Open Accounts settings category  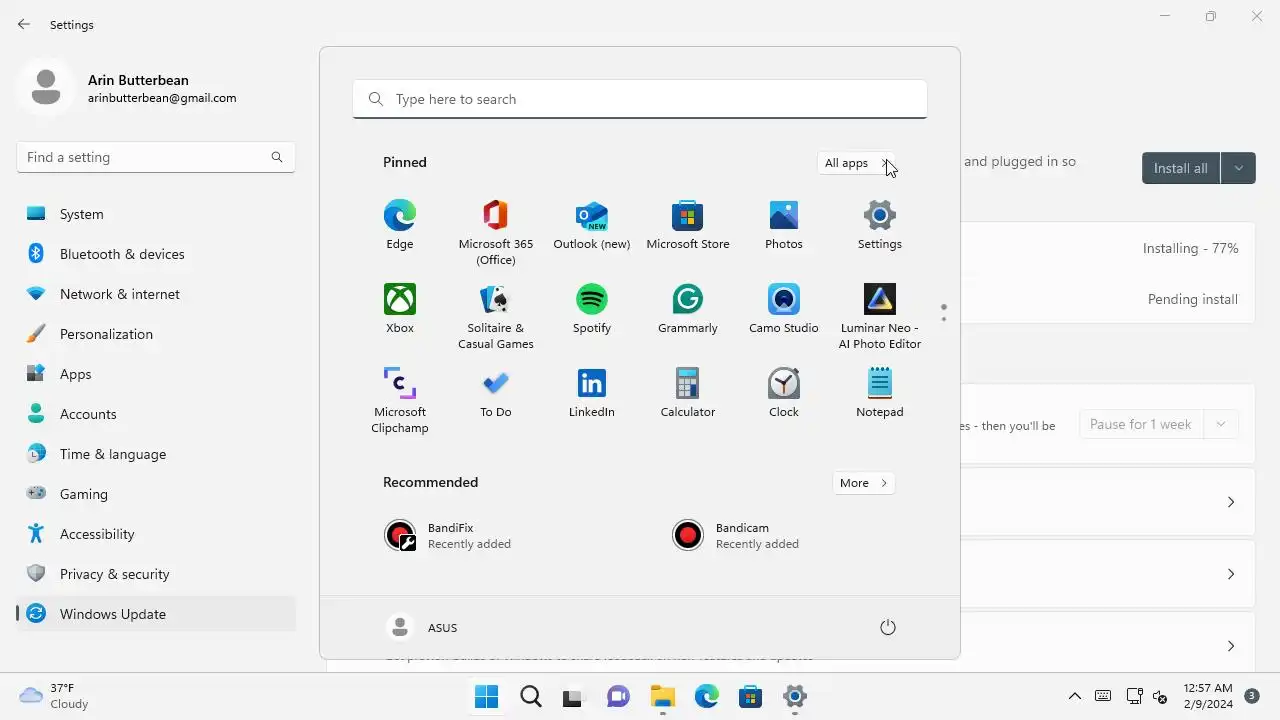[156, 414]
